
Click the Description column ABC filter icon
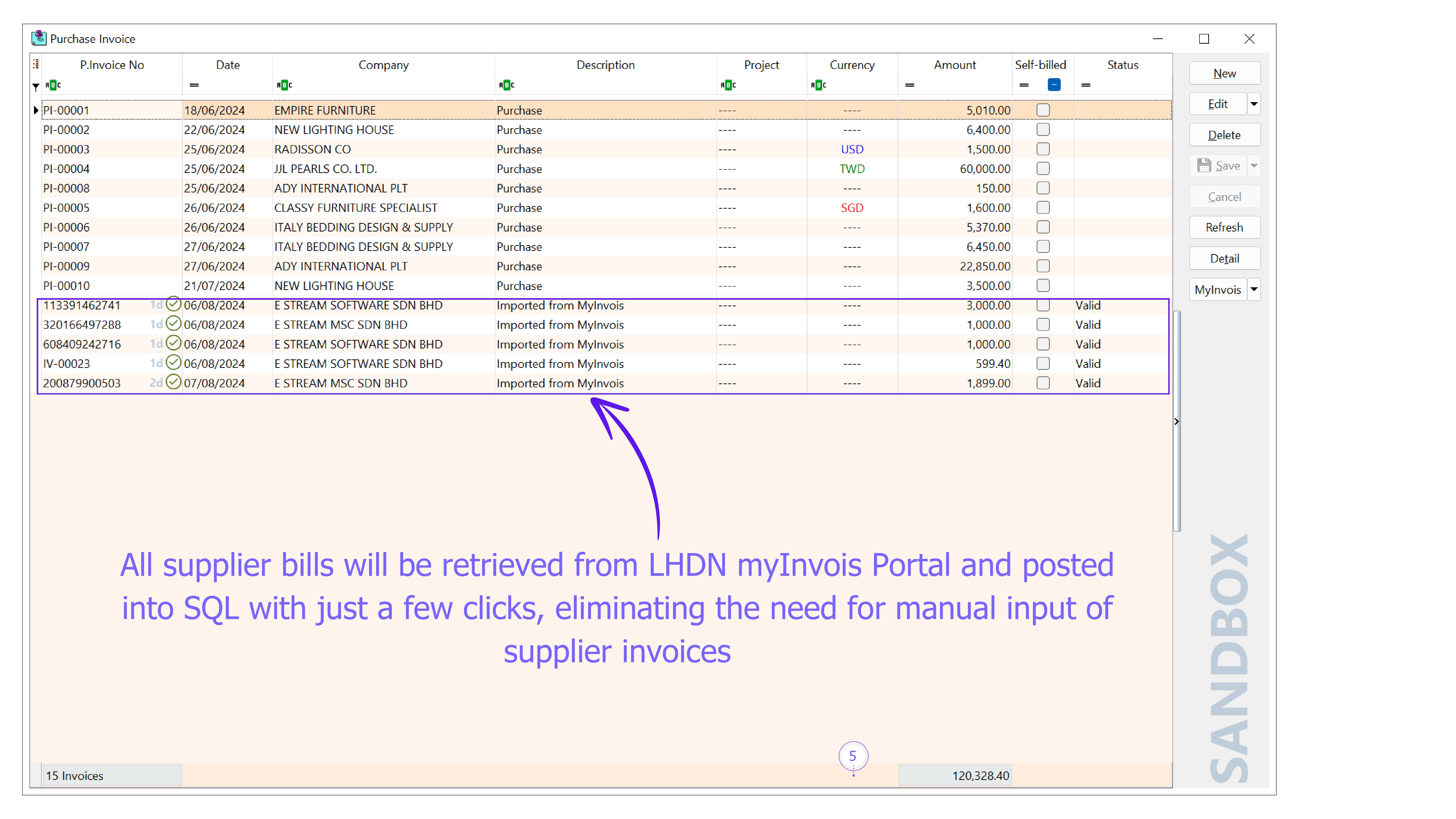click(x=506, y=85)
